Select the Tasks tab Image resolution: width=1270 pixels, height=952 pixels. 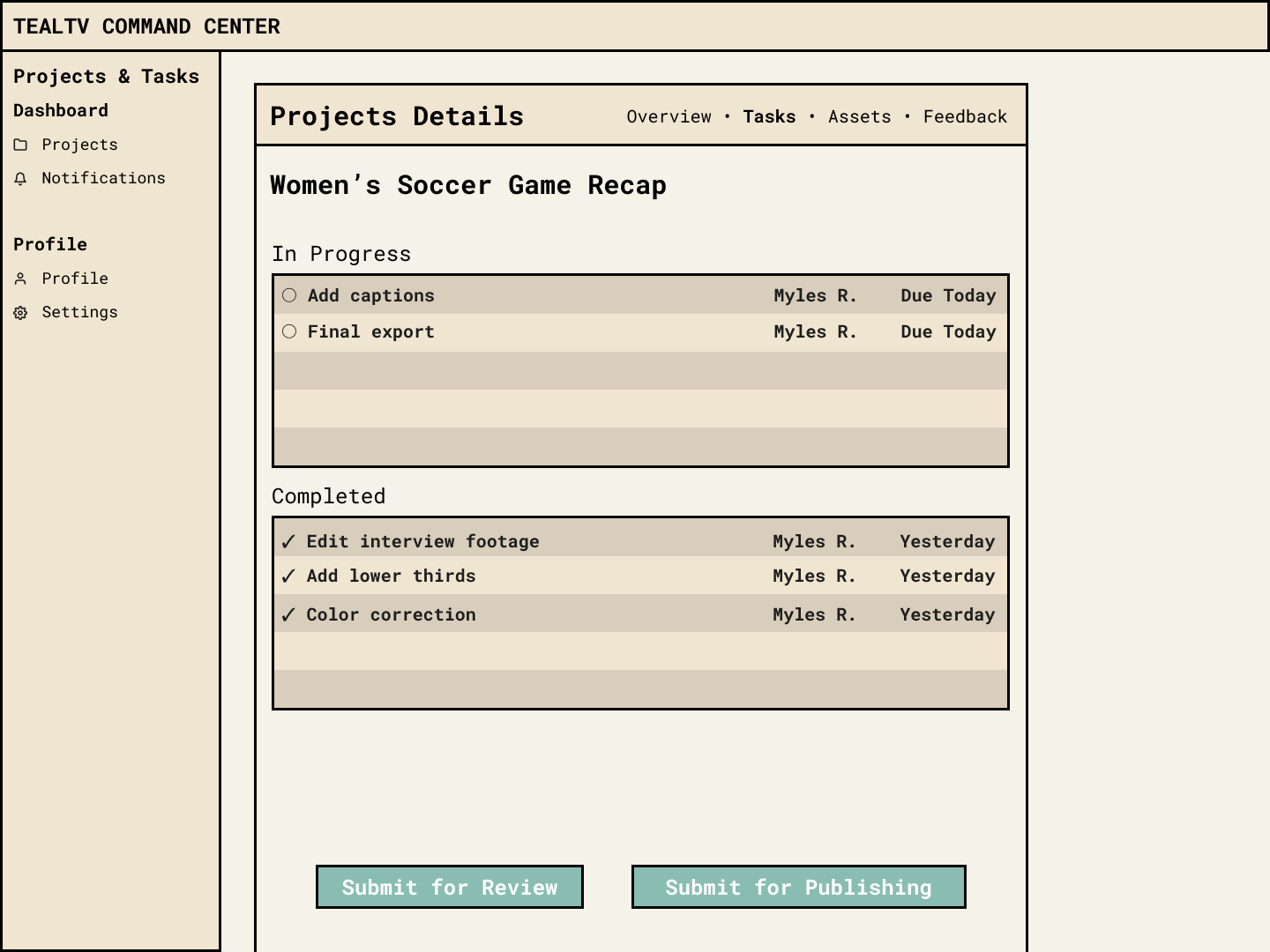click(769, 116)
